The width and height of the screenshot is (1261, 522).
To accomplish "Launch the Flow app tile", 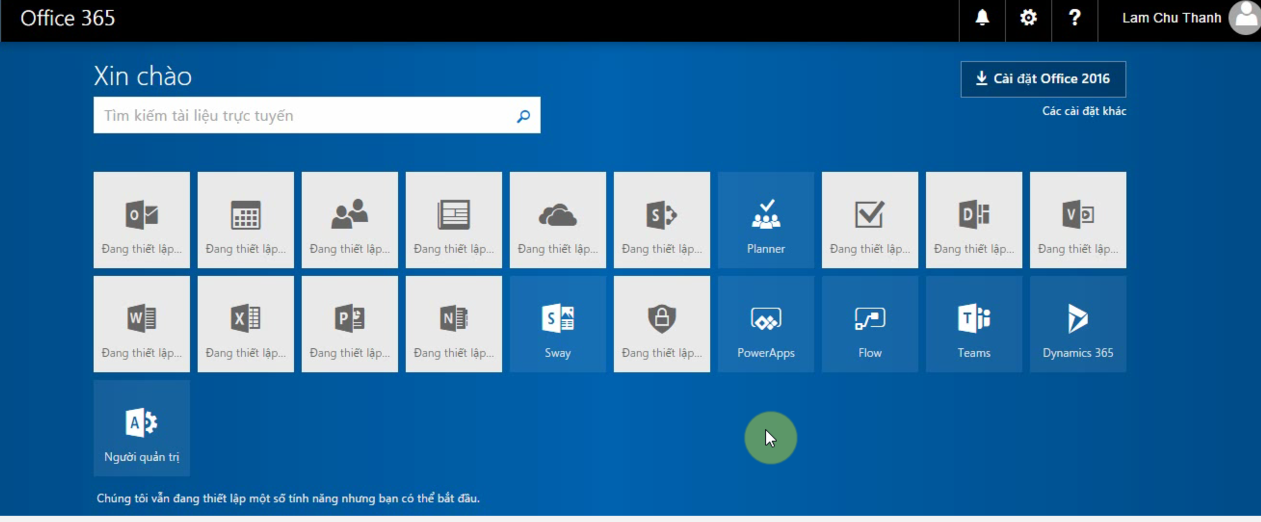I will (x=869, y=324).
